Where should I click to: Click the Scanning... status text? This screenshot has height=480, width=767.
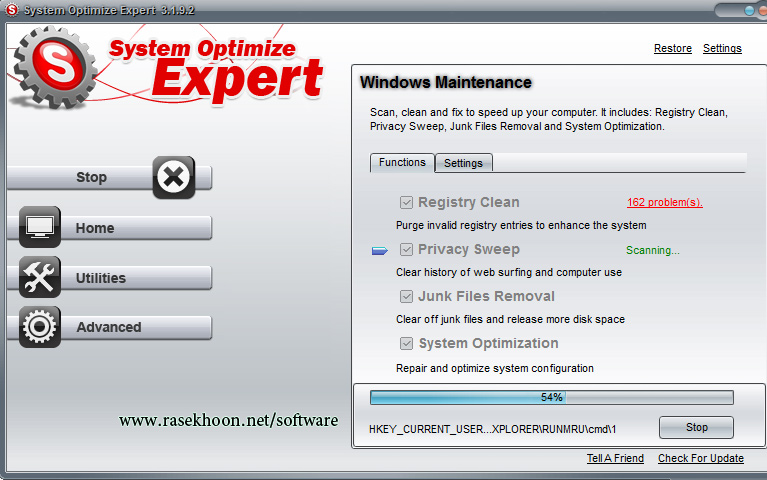tap(653, 250)
